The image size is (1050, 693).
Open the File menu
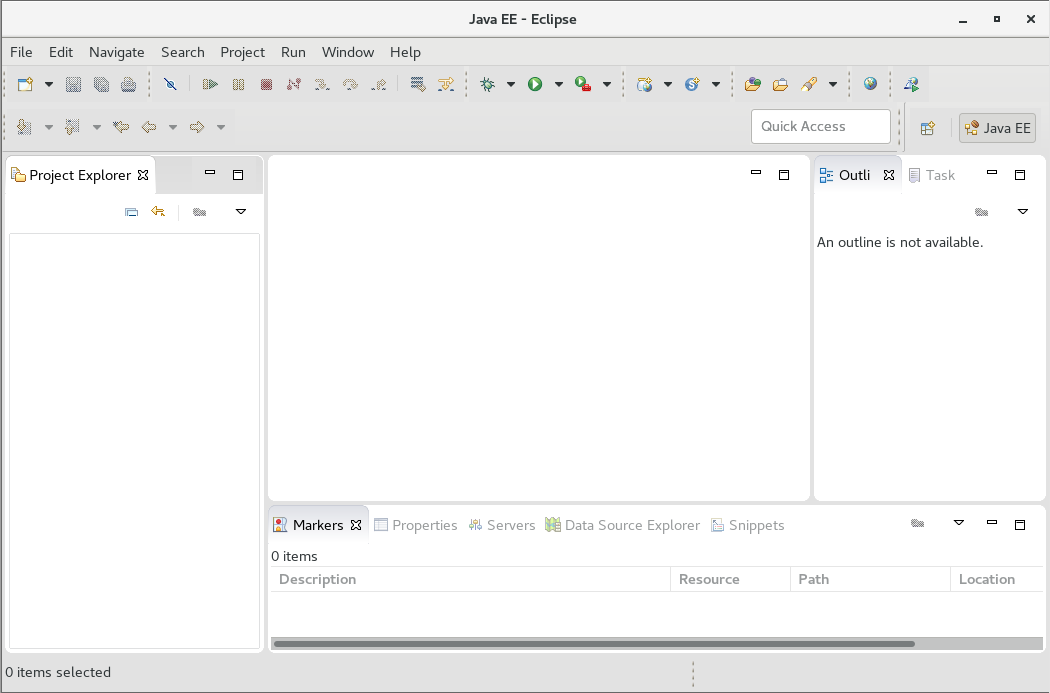pyautogui.click(x=21, y=52)
